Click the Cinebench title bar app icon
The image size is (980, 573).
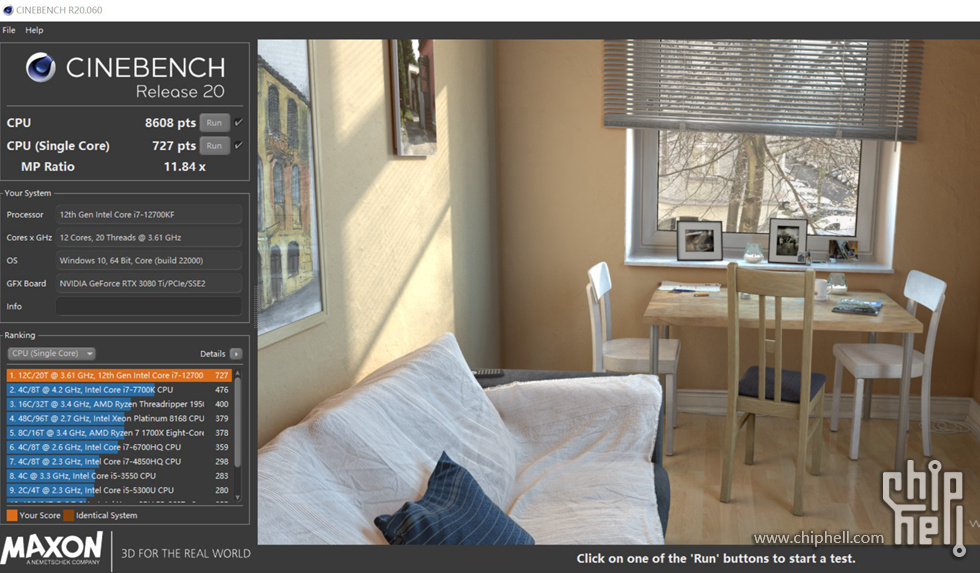(8, 10)
